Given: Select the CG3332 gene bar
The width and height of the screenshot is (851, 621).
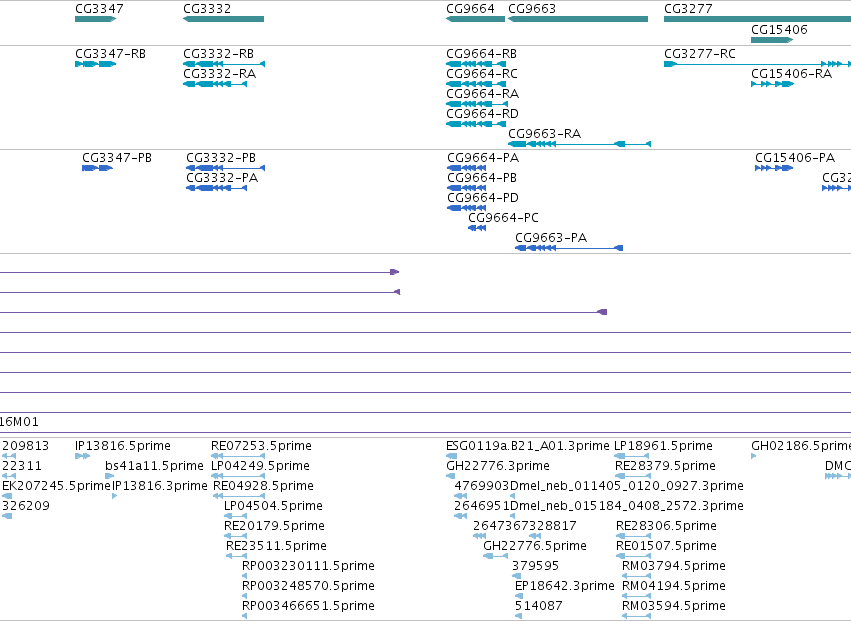Looking at the screenshot, I should point(224,19).
